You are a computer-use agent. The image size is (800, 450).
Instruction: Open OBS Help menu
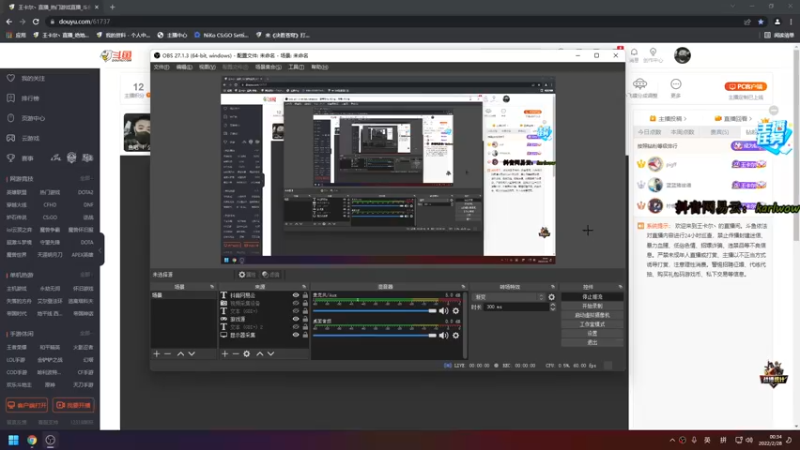coord(319,67)
